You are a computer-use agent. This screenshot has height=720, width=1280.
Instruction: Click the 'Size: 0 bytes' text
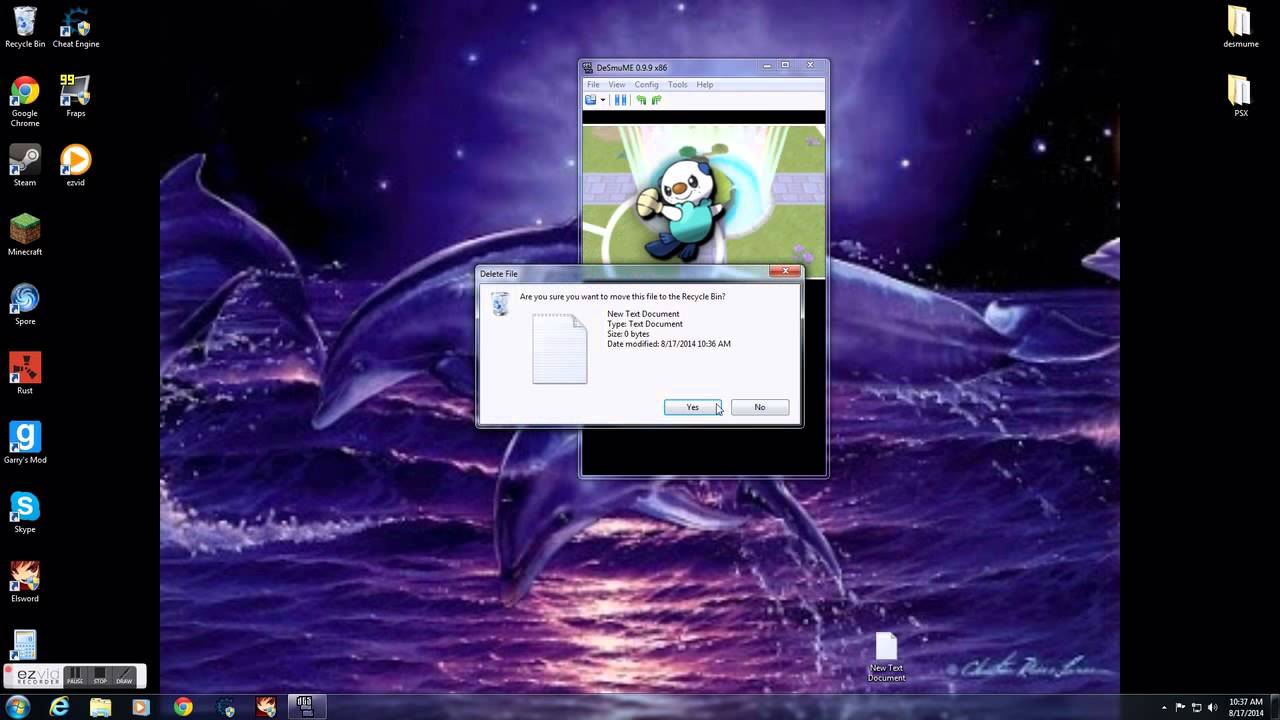tap(628, 334)
